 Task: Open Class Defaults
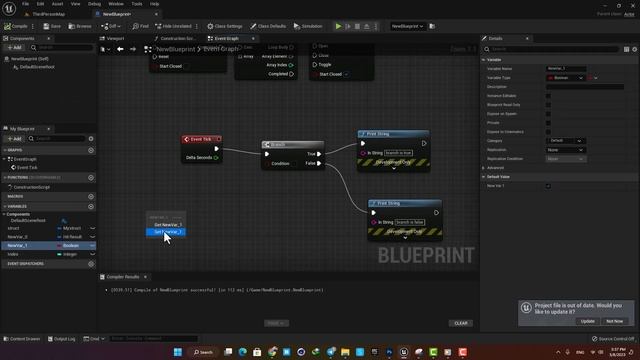(268, 26)
